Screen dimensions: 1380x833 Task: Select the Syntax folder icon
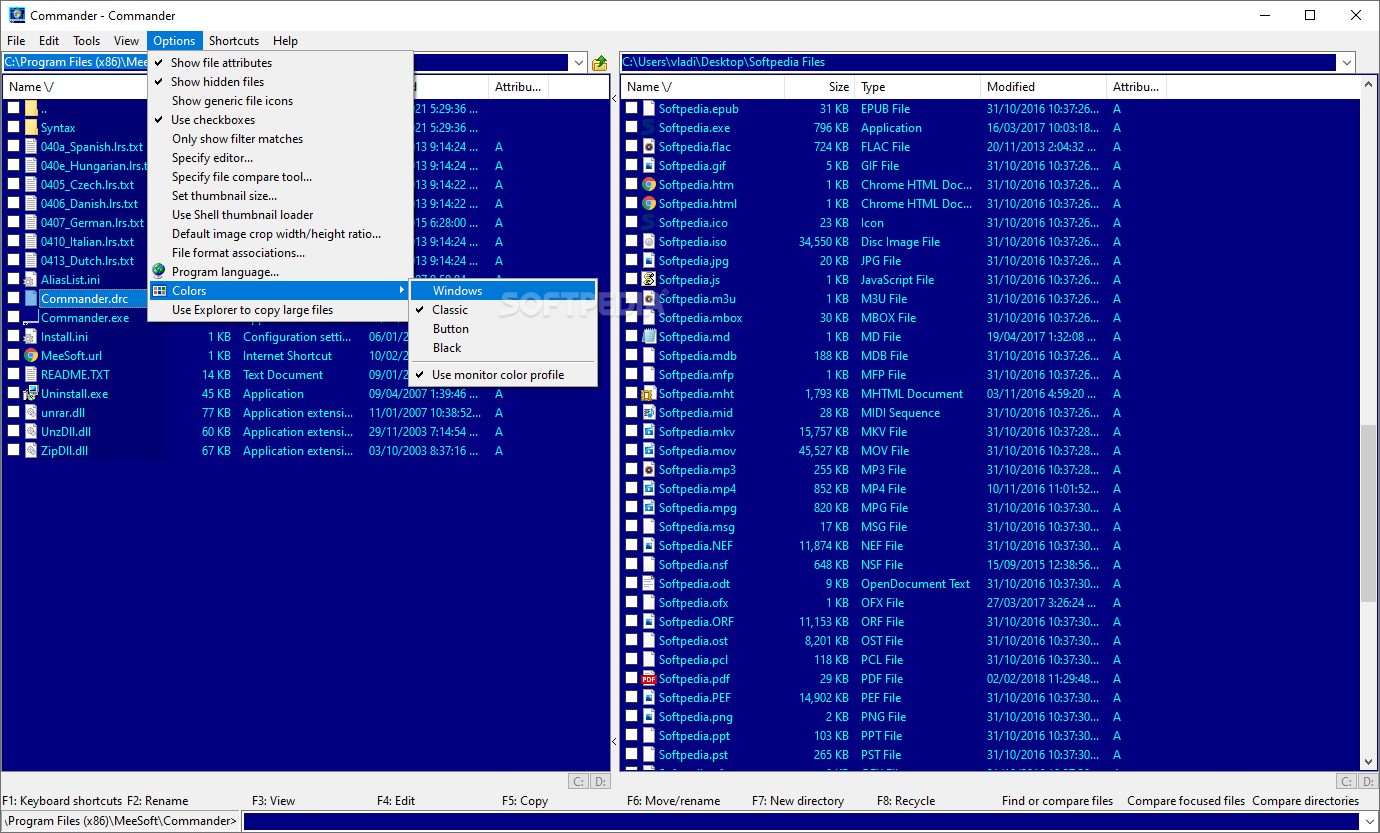[31, 128]
